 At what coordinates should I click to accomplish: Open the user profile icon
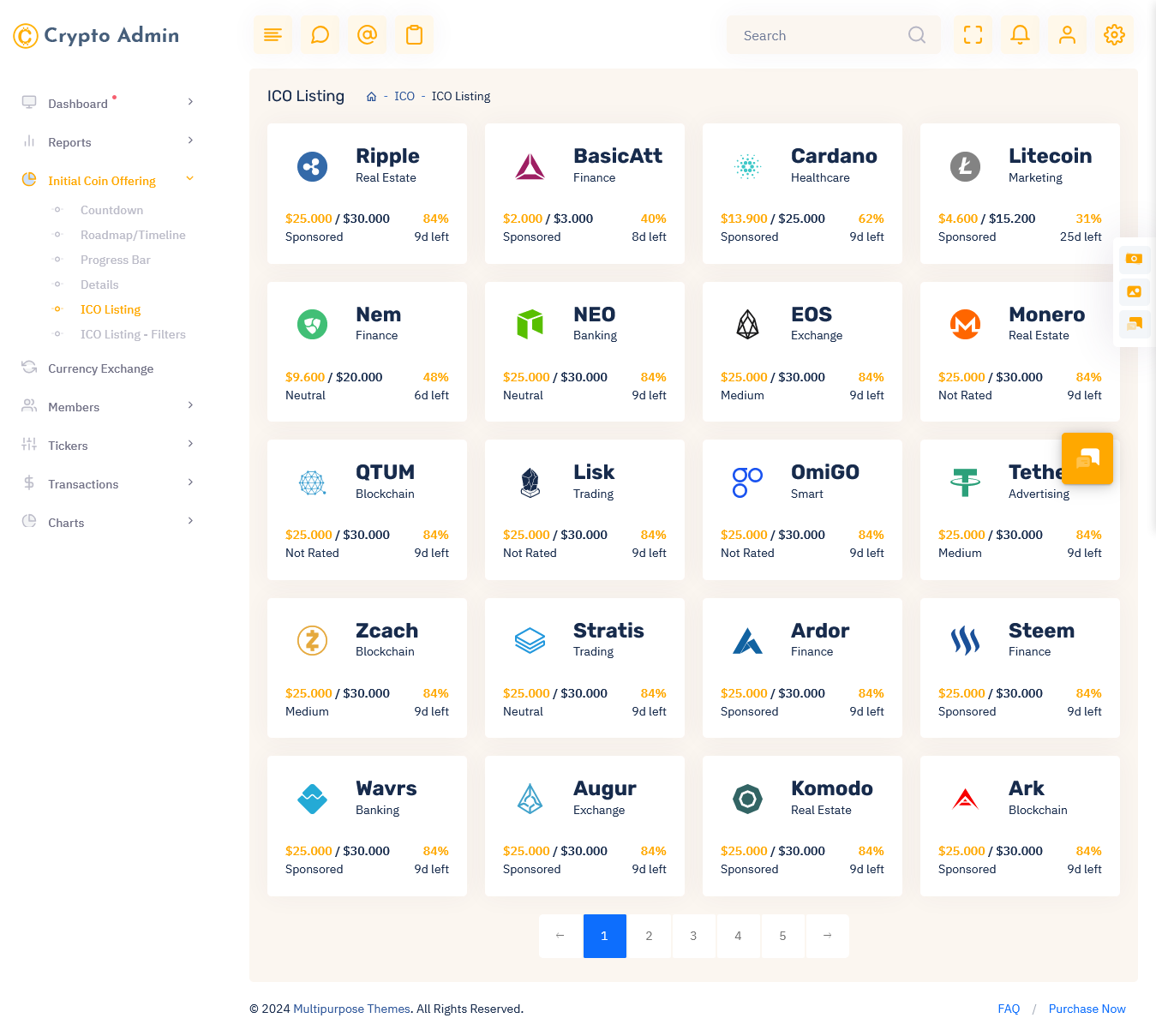coord(1067,35)
